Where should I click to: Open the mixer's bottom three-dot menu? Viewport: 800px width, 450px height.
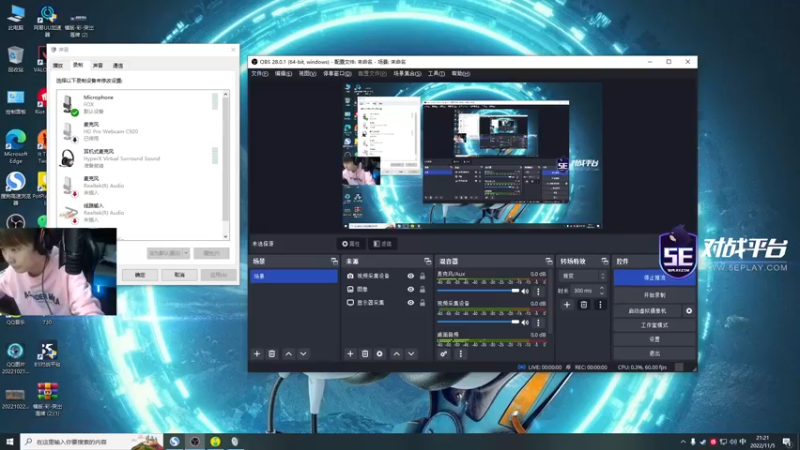(x=461, y=354)
